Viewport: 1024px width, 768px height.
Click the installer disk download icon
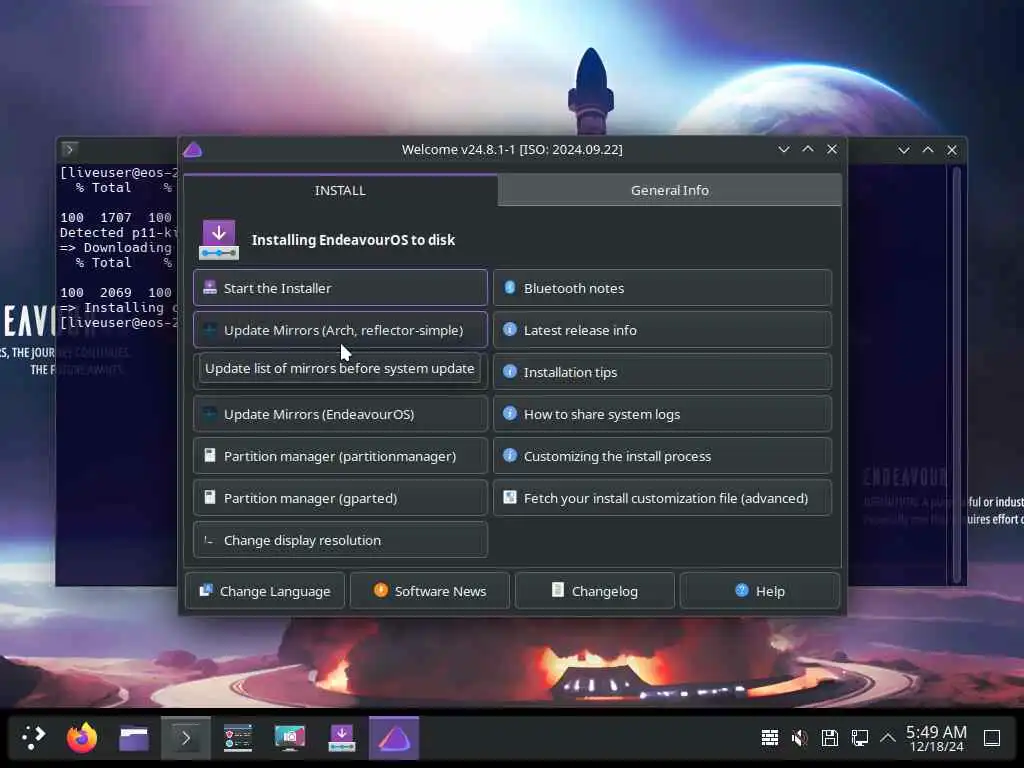[219, 240]
